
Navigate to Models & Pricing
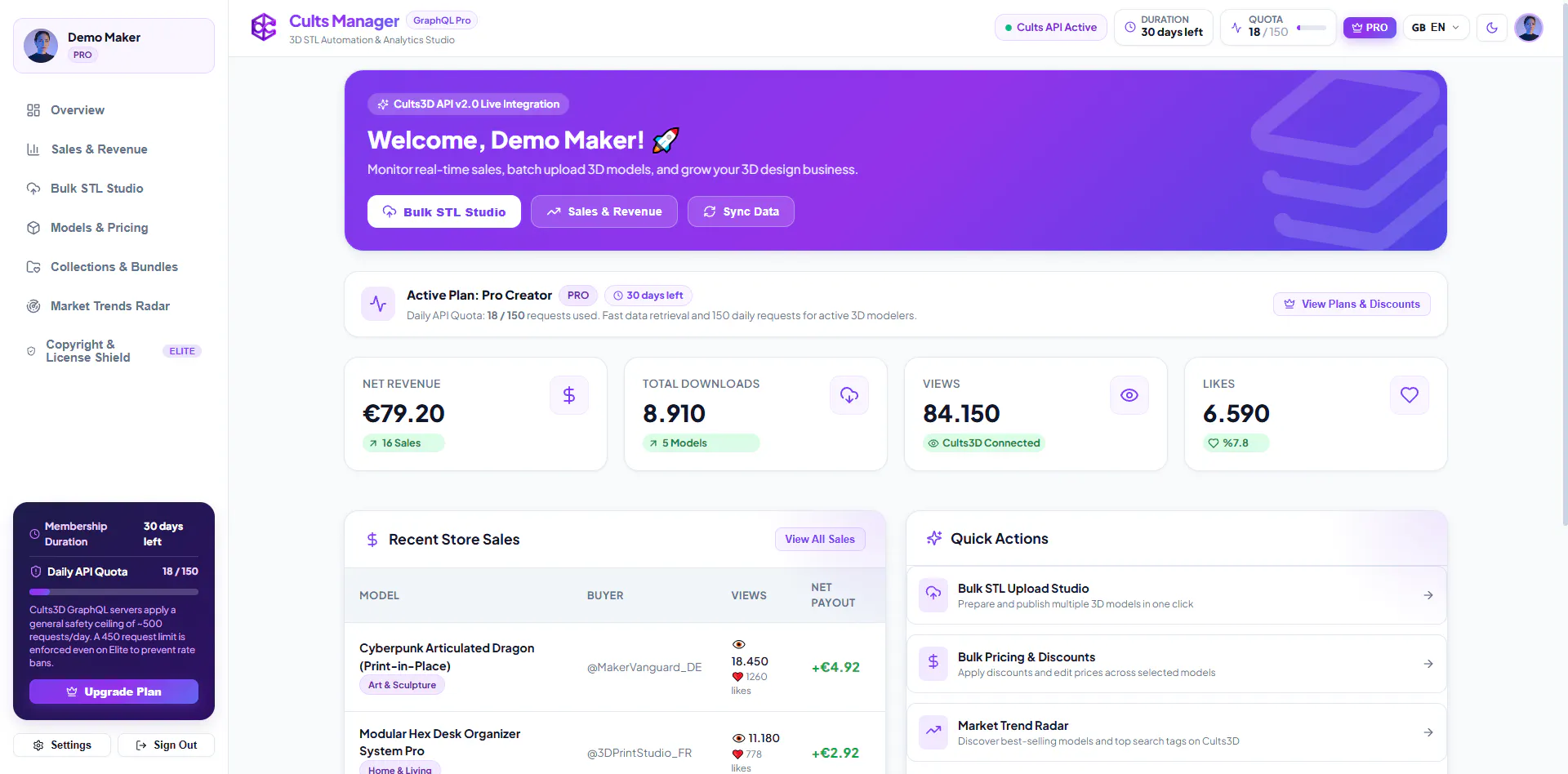pos(114,228)
